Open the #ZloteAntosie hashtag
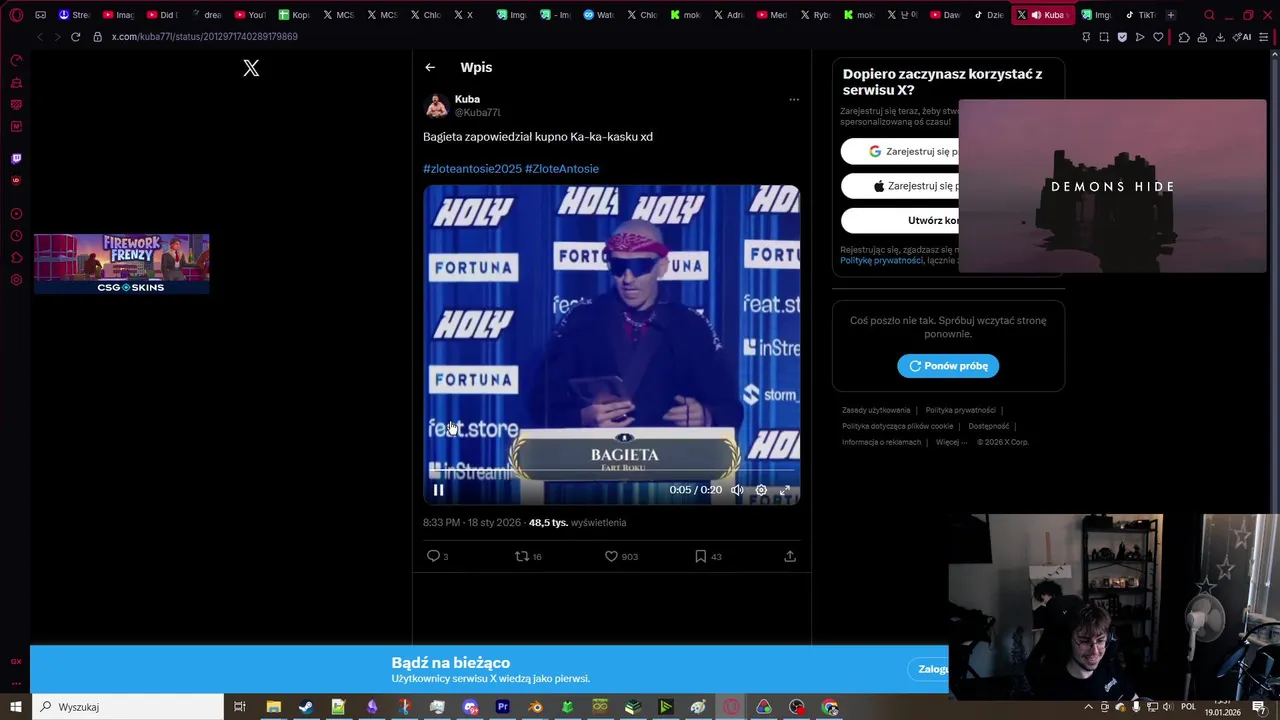 coord(562,169)
